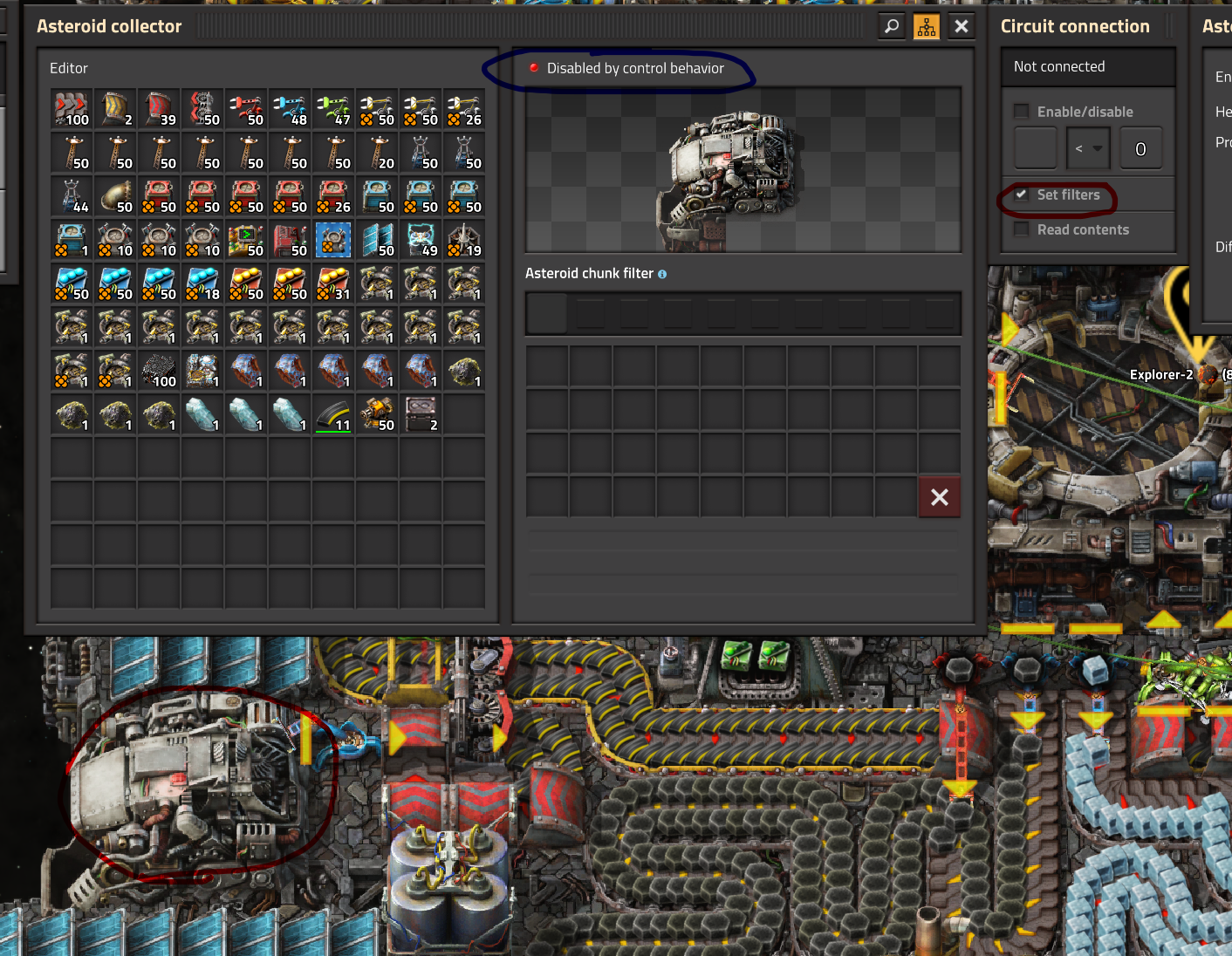Close the Asteroid collector window

pos(962,26)
